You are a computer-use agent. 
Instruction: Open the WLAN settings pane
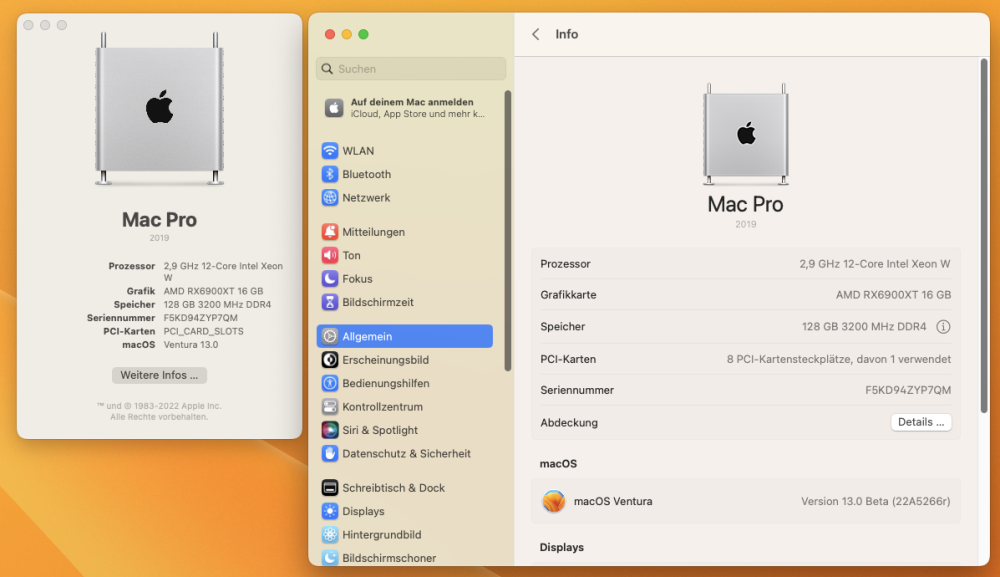pos(404,150)
